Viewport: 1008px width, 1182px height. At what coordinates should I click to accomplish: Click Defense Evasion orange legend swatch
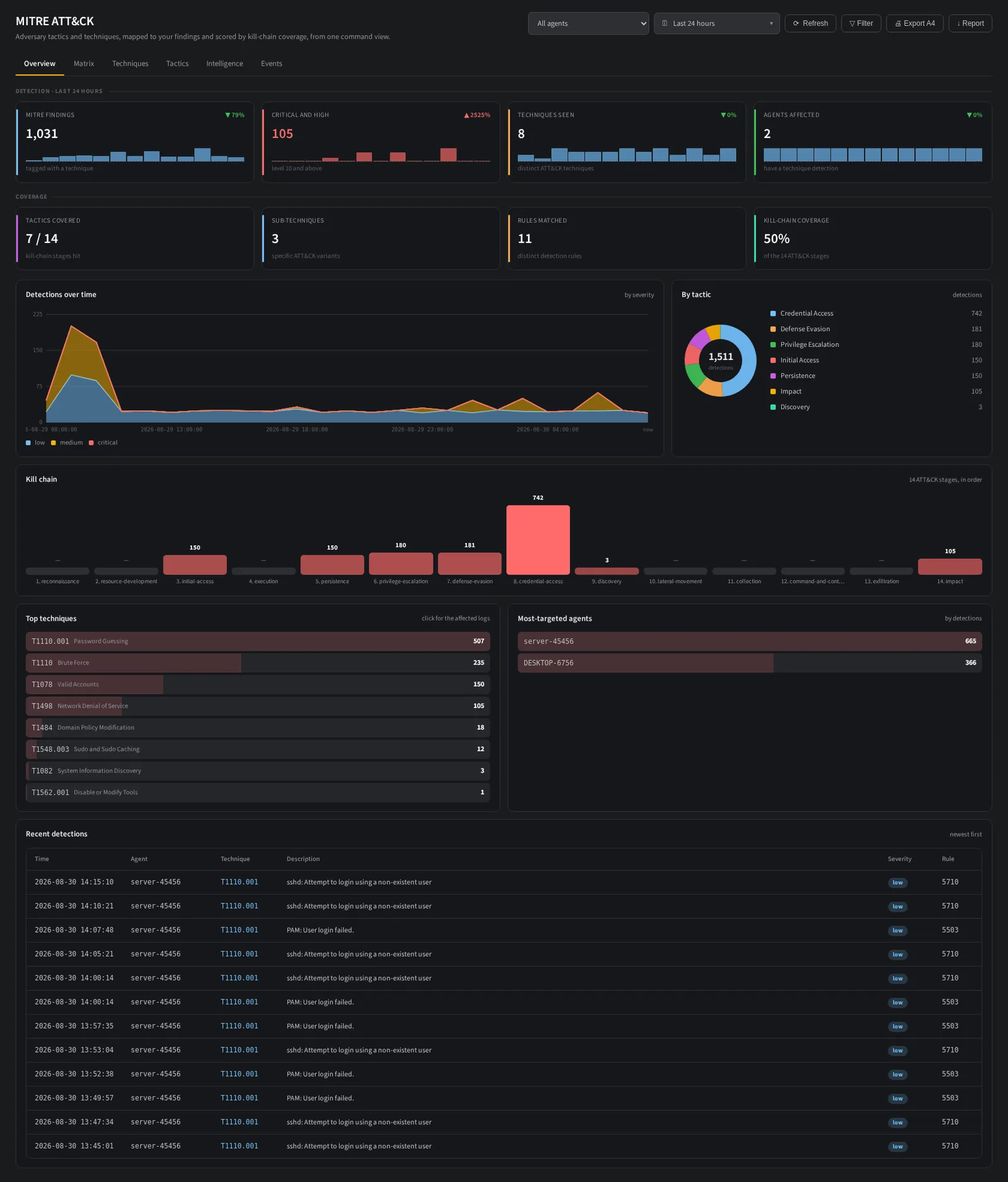(773, 329)
